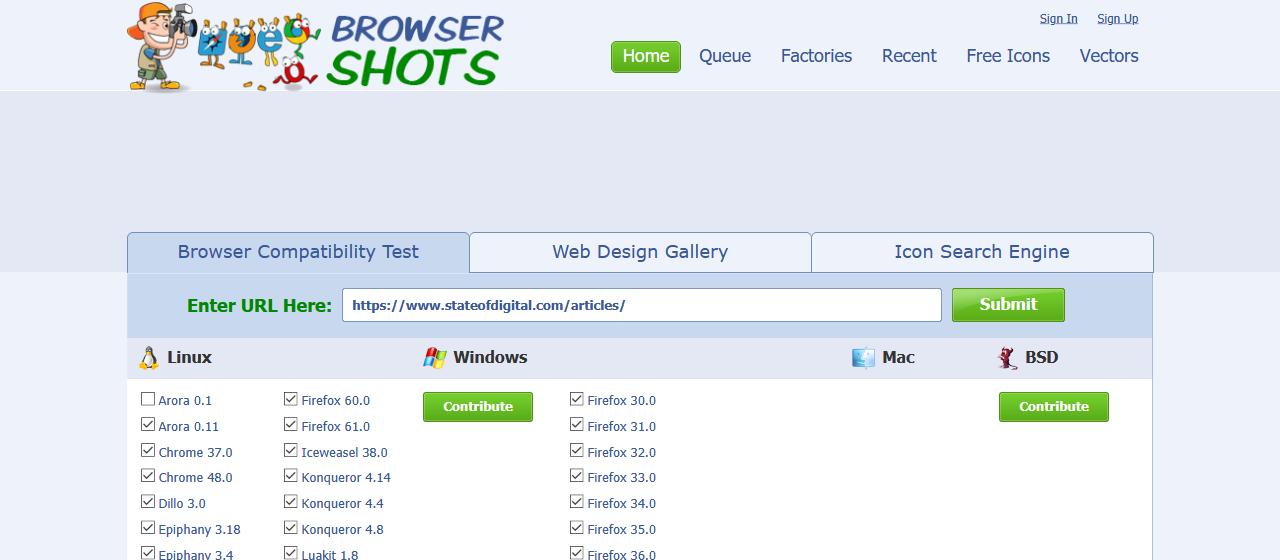Click the Sign In link
Image resolution: width=1280 pixels, height=560 pixels.
coord(1058,18)
